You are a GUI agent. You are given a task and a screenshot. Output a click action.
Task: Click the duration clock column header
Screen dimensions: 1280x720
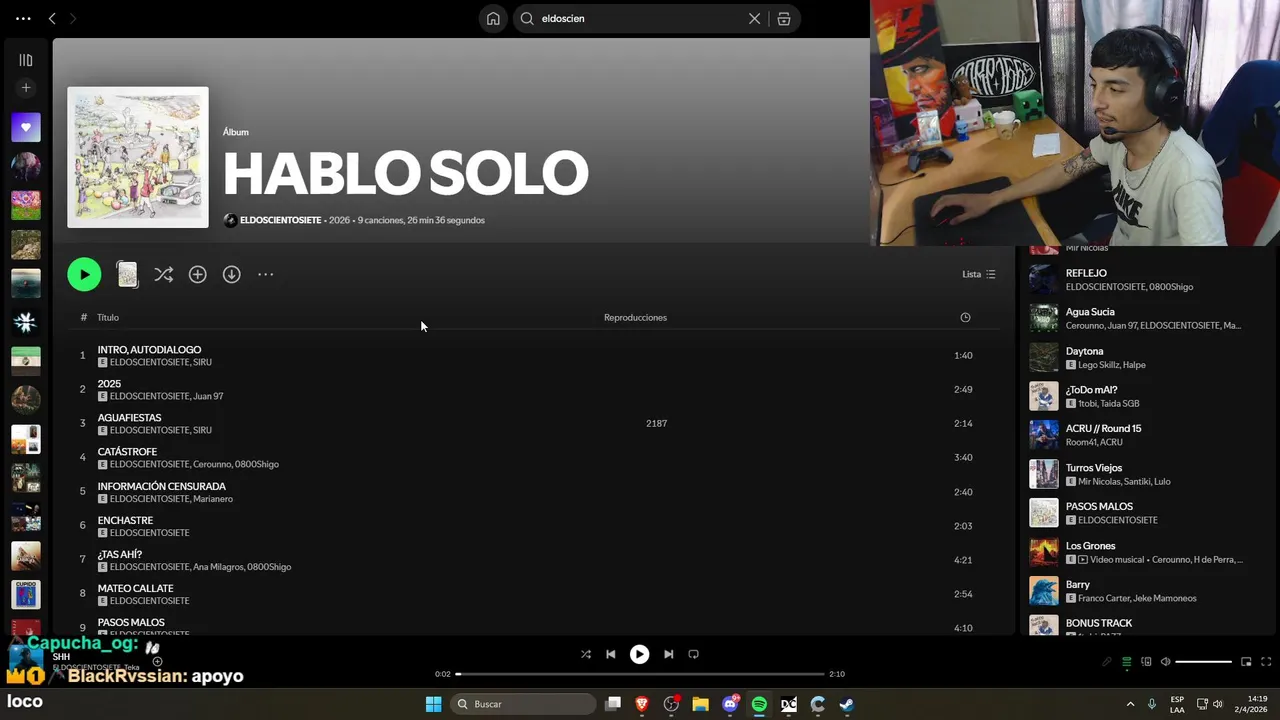pyautogui.click(x=965, y=317)
